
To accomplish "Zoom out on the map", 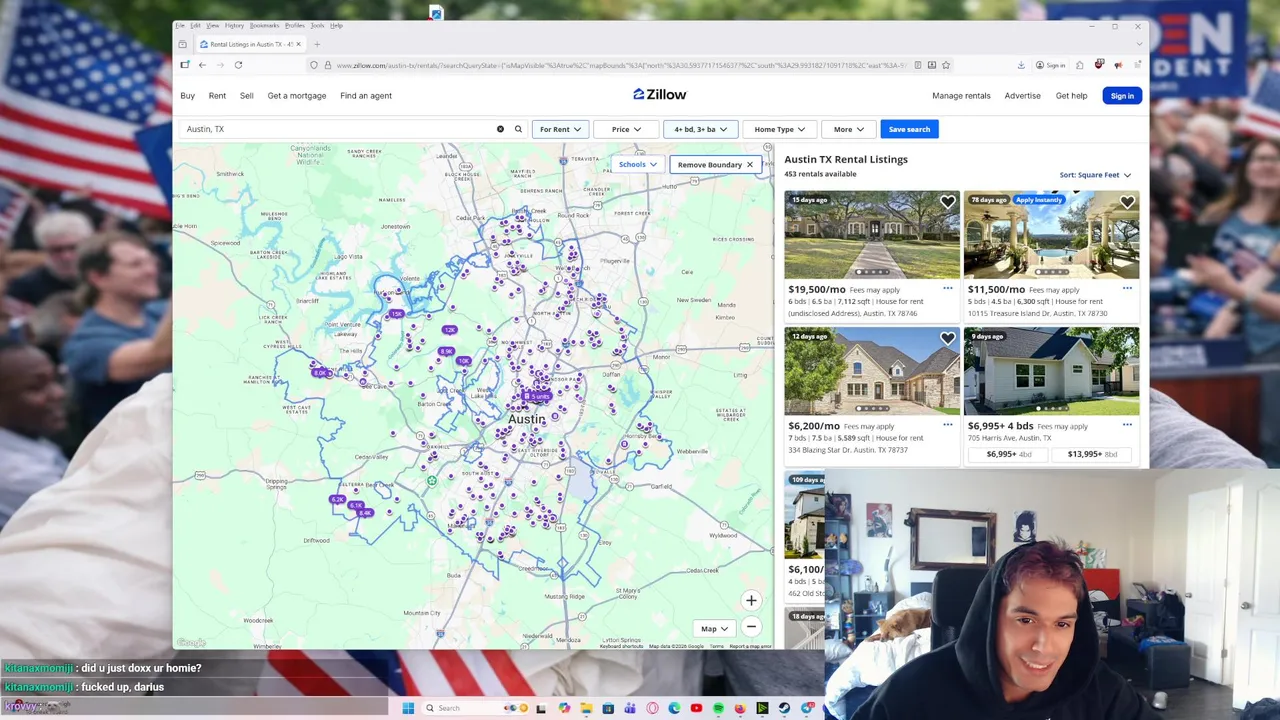I will point(751,627).
